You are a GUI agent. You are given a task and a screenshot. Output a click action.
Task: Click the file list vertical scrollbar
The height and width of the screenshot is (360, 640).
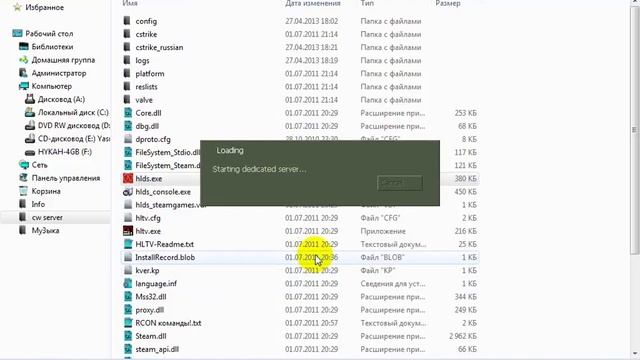(x=634, y=131)
